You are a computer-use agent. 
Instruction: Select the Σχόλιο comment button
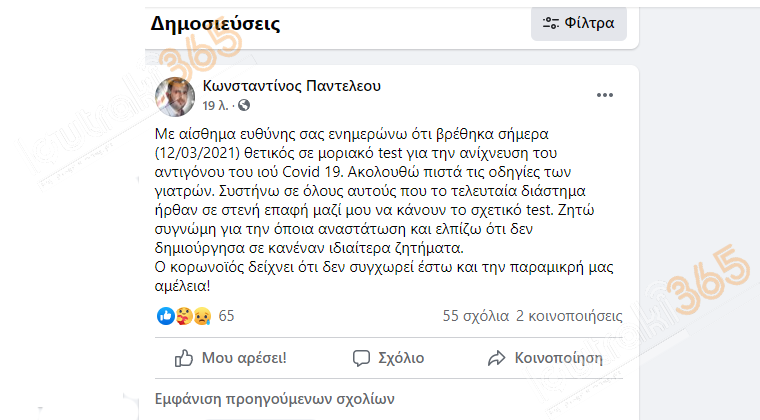pyautogui.click(x=388, y=358)
